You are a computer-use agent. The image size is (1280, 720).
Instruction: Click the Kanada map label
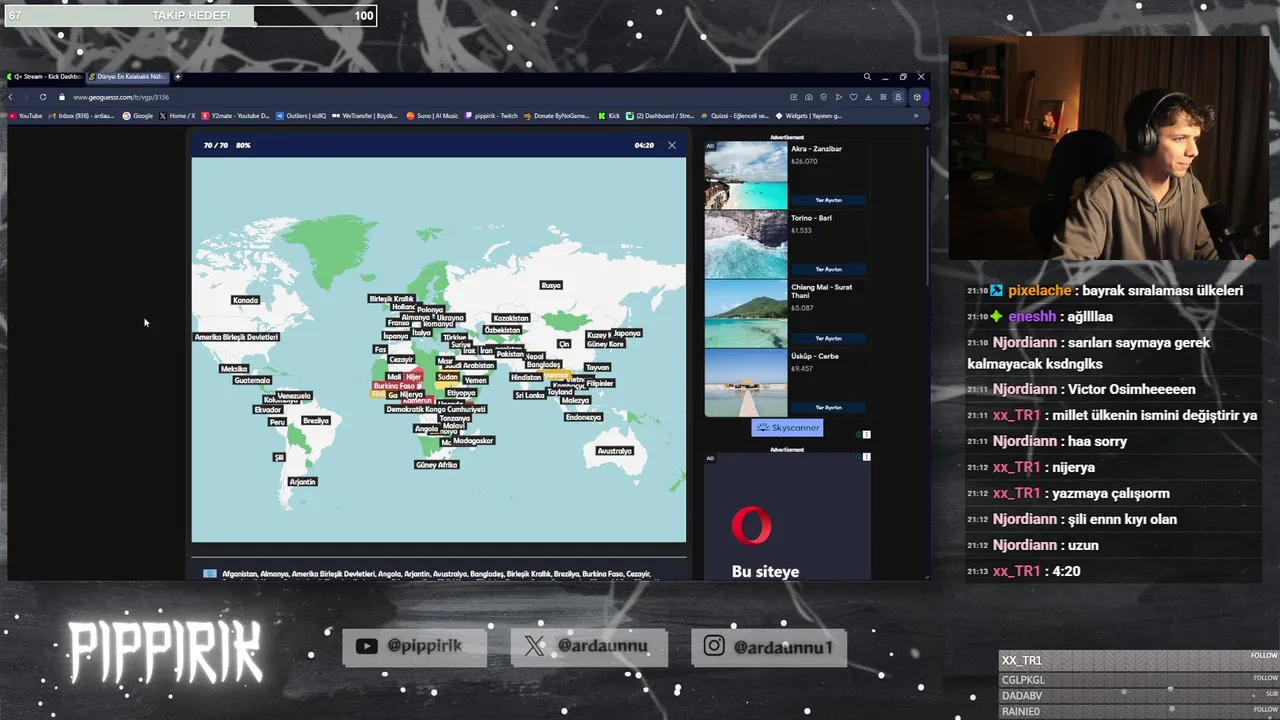(x=245, y=300)
